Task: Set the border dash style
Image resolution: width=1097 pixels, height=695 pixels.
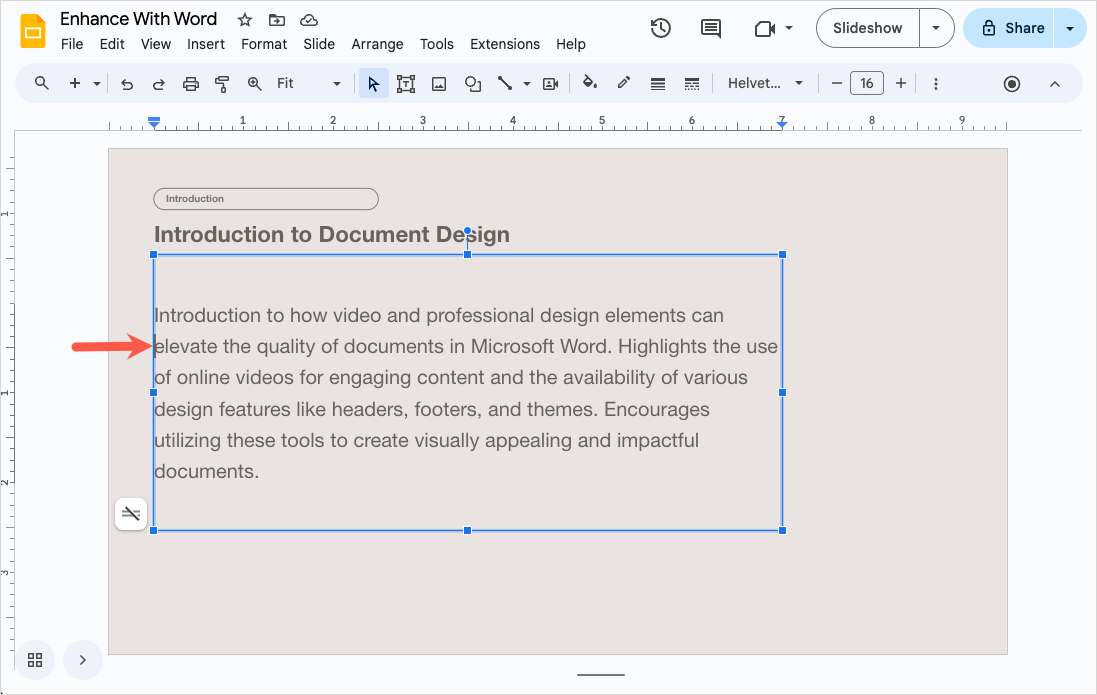Action: point(692,84)
